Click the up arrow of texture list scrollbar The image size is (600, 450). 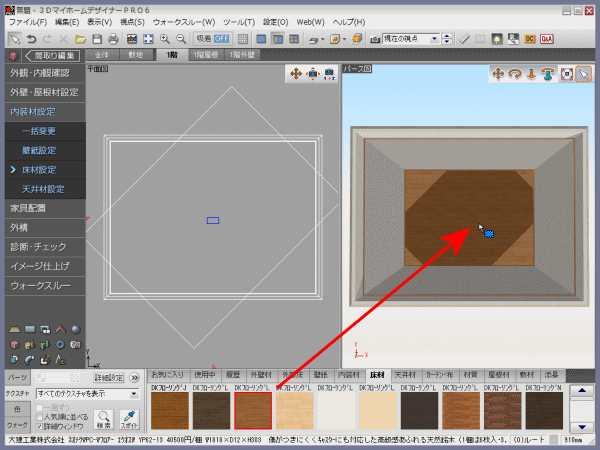coord(582,391)
